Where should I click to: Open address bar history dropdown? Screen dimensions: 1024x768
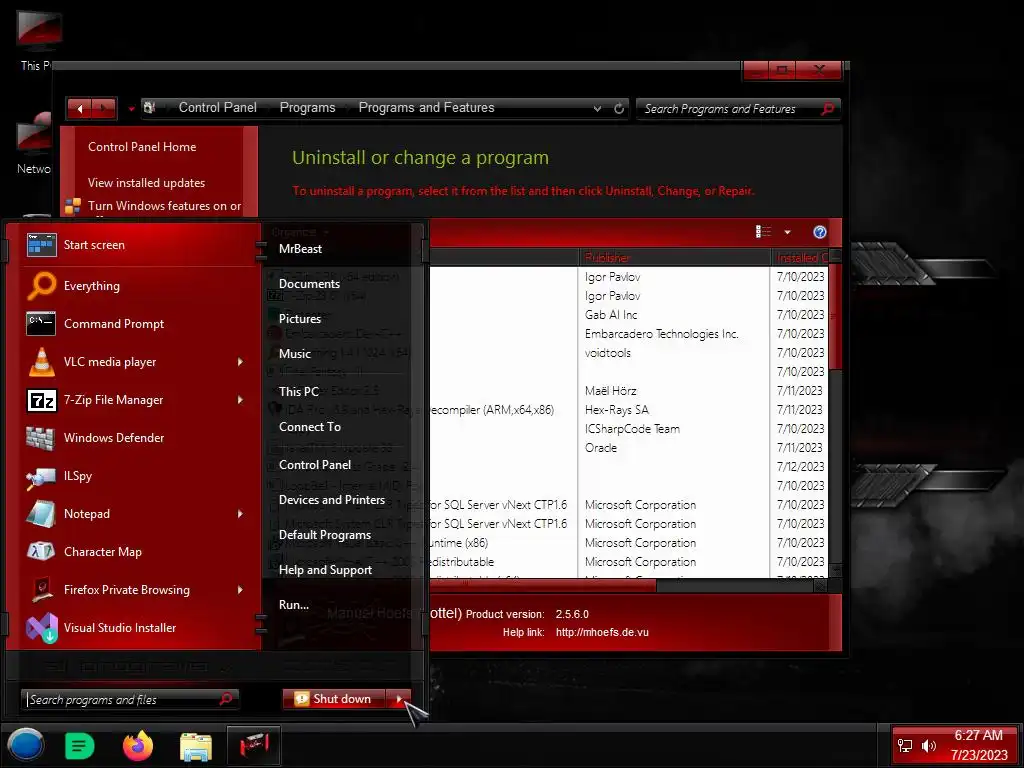tap(597, 109)
